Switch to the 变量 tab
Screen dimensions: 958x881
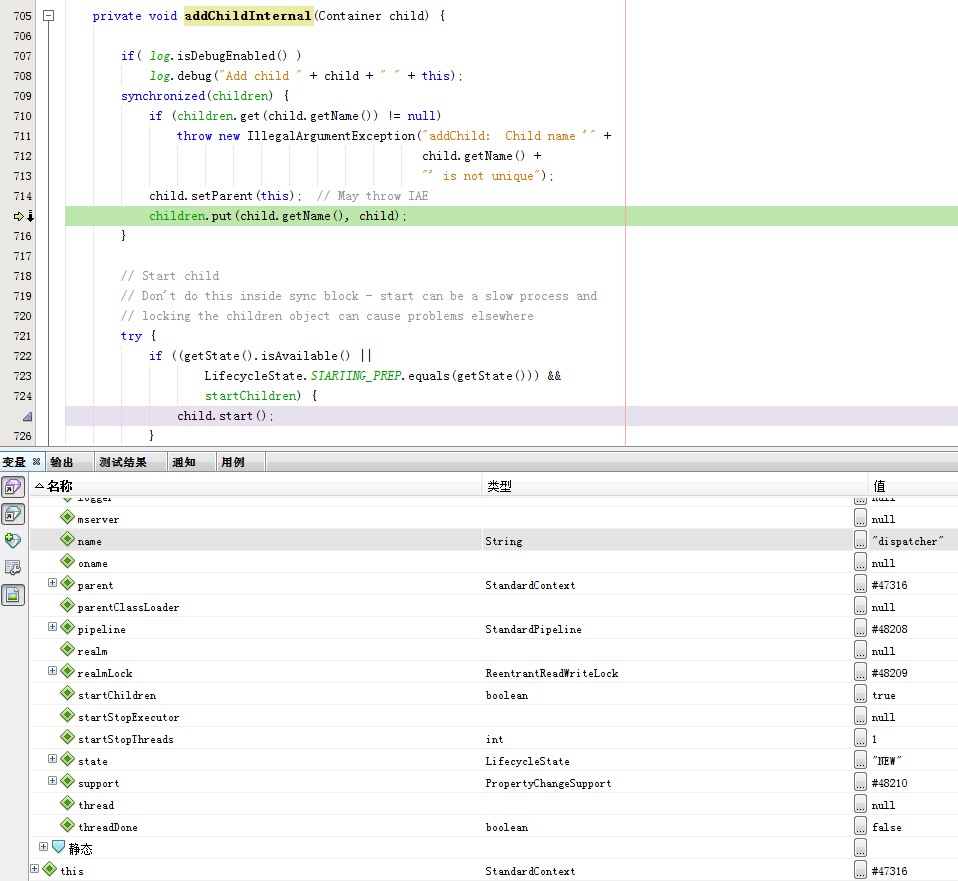[15, 462]
